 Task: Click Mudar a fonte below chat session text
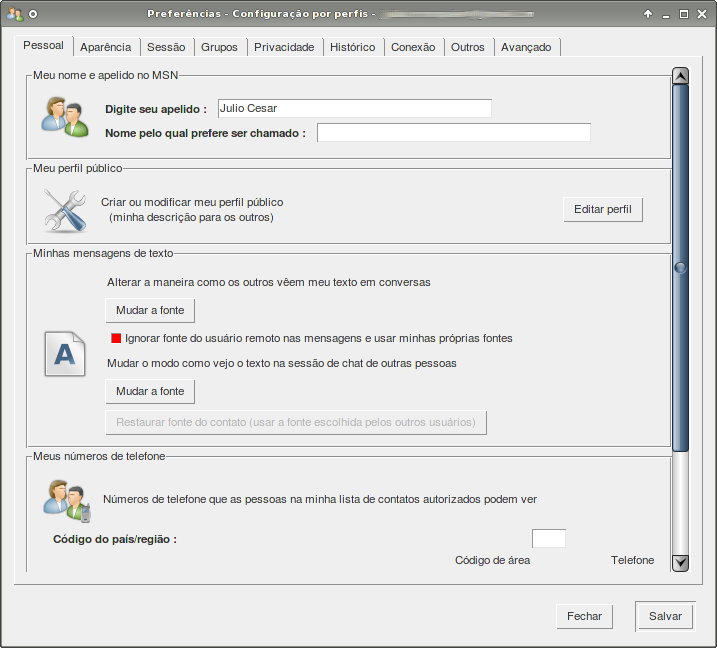150,391
